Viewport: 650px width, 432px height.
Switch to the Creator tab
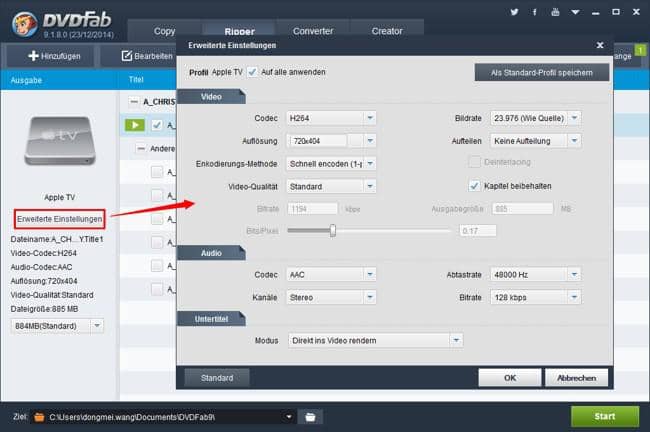pos(387,31)
